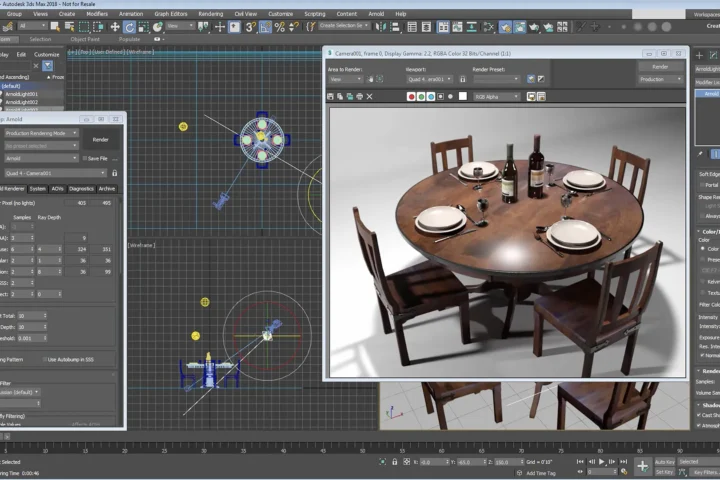Open the Area to Render View dropdown

coord(345,79)
